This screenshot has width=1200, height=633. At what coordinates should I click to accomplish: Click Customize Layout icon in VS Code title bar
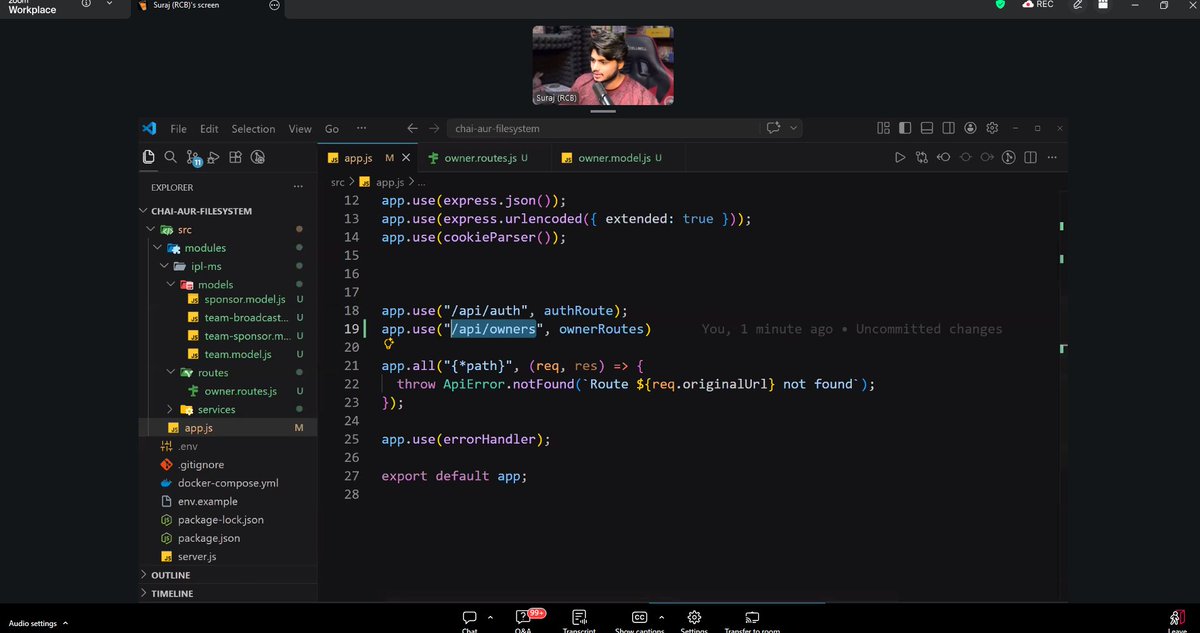click(883, 128)
